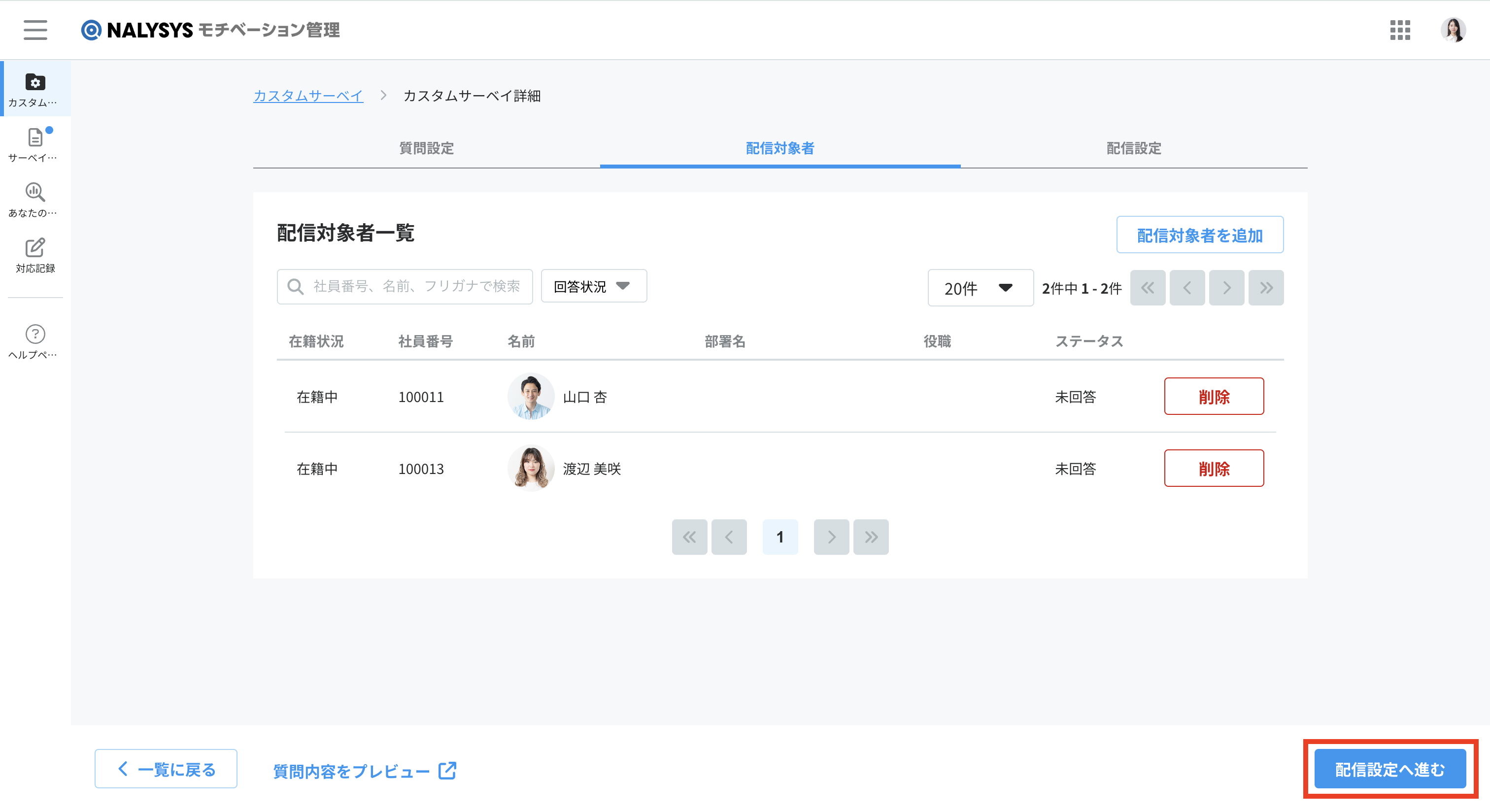
Task: Click 在籍中 in 渡辺 美咲 row
Action: tap(317, 469)
